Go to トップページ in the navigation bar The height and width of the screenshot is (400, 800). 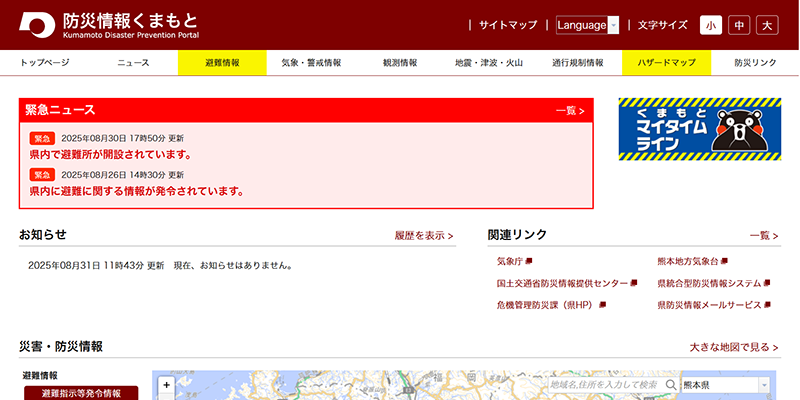[44, 63]
